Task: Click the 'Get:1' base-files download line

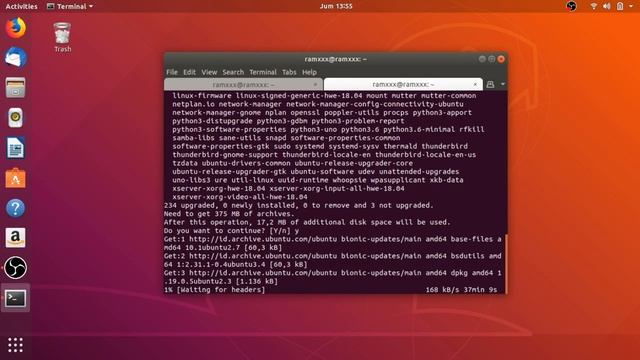Action: click(333, 243)
